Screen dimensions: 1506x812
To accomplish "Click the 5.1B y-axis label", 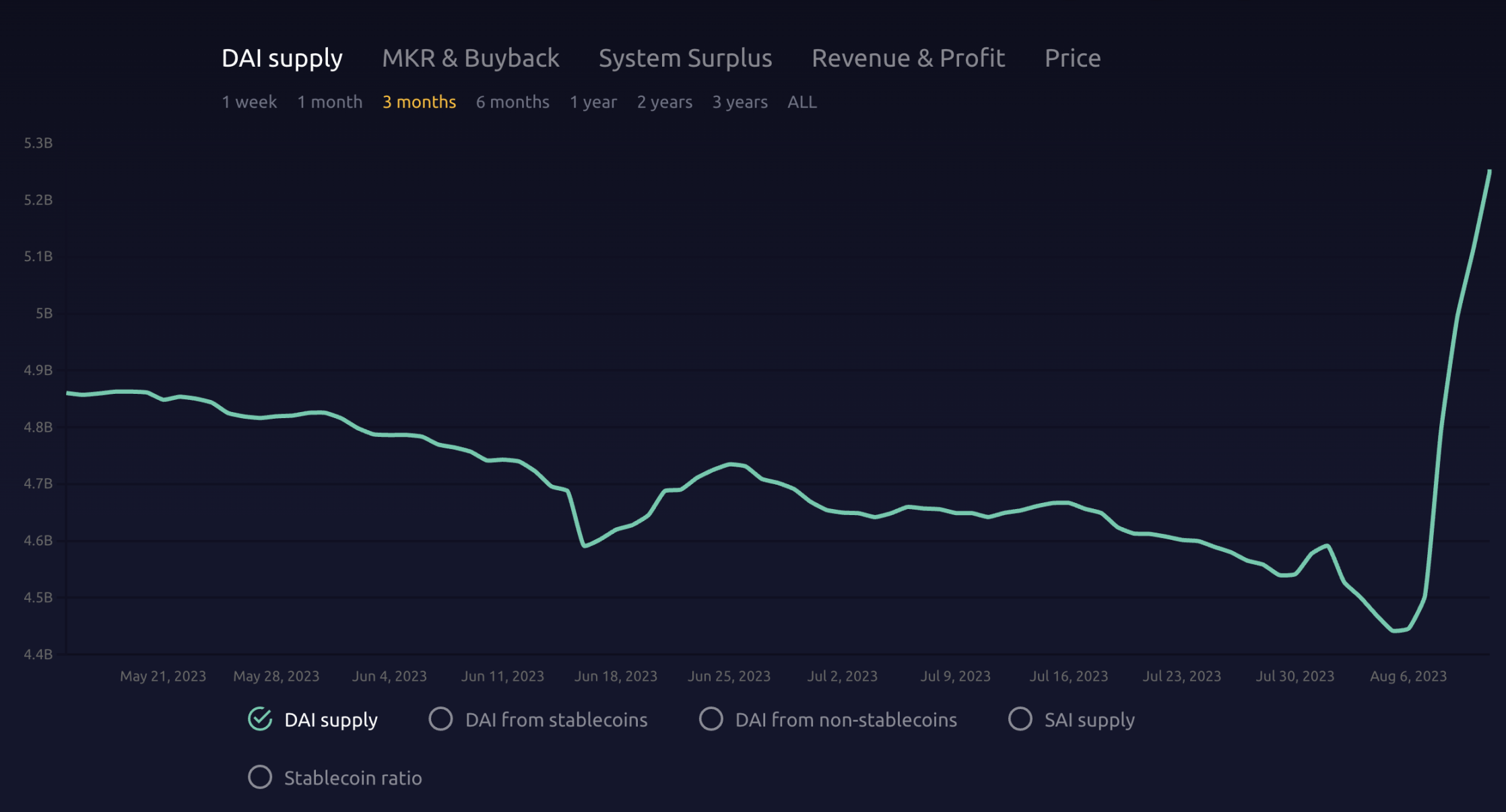I will pos(38,257).
